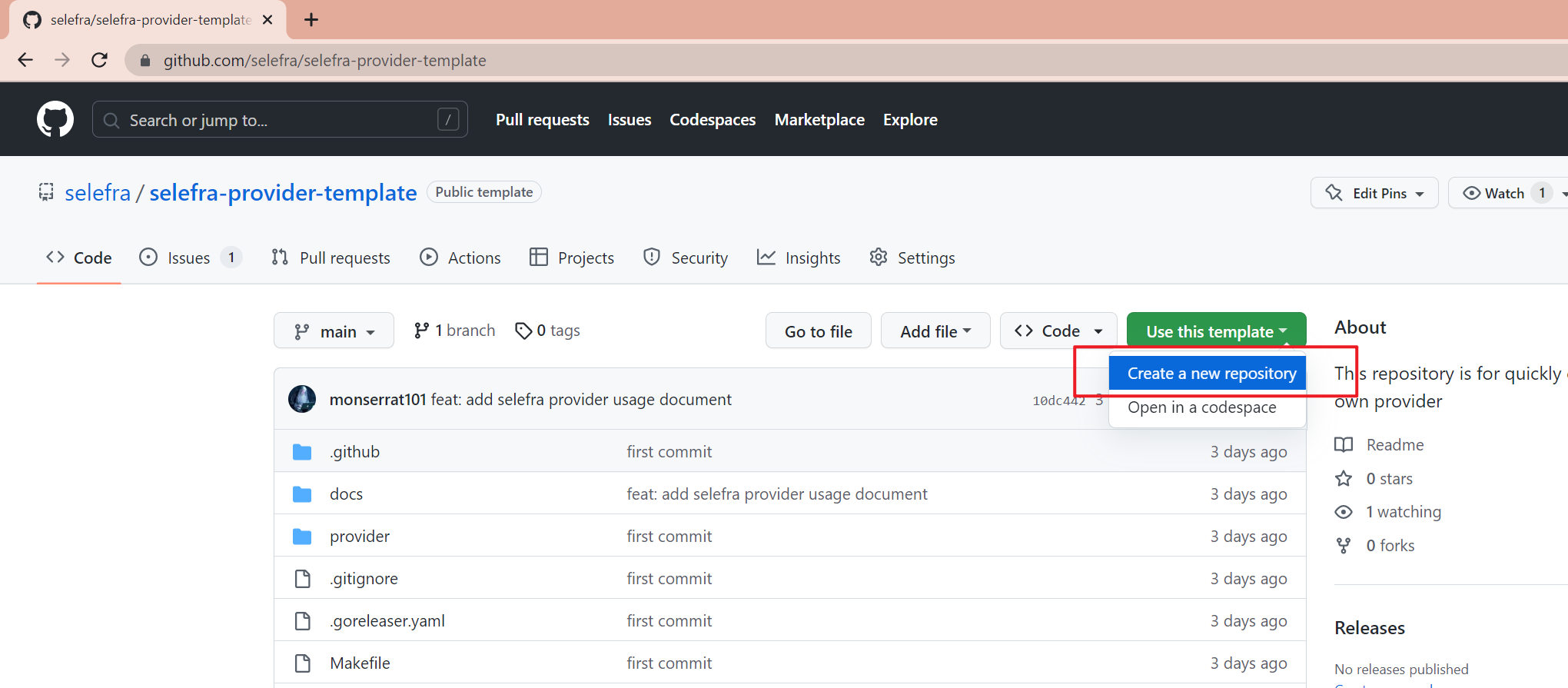1568x688 pixels.
Task: Click the template repository icon before selefra
Action: point(46,192)
